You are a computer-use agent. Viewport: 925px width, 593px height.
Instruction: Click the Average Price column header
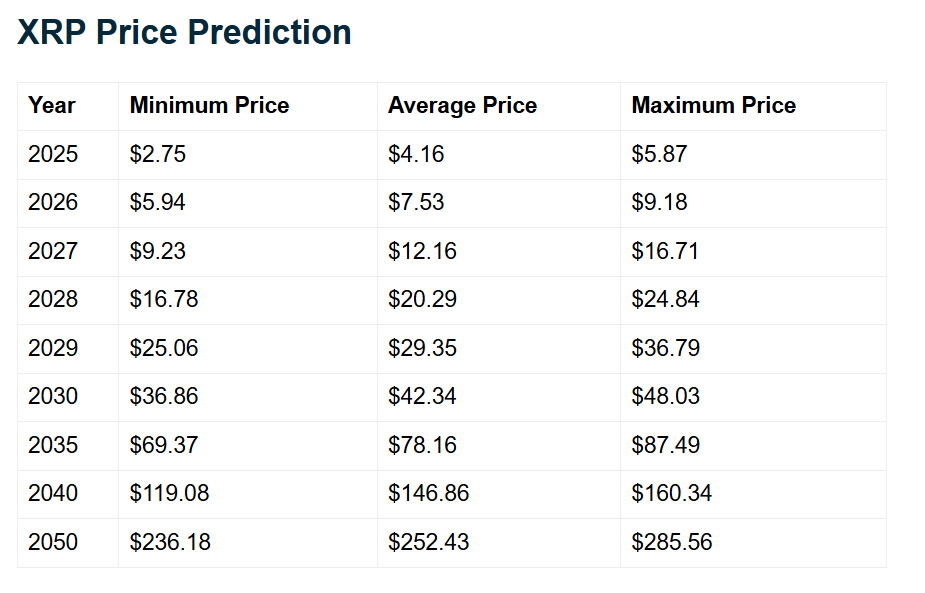[462, 106]
